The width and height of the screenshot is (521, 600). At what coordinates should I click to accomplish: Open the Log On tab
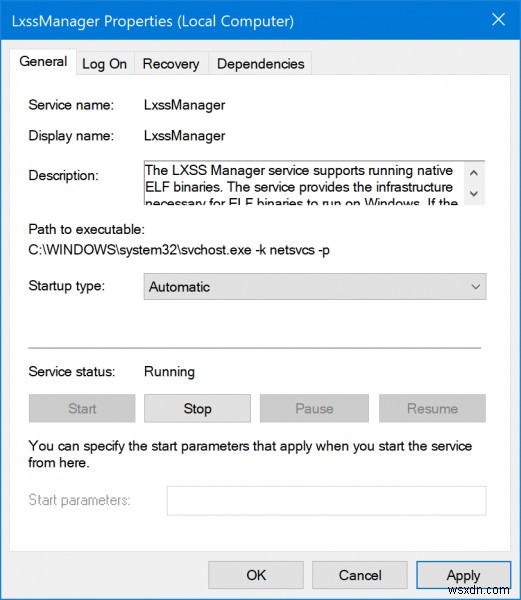coord(104,64)
